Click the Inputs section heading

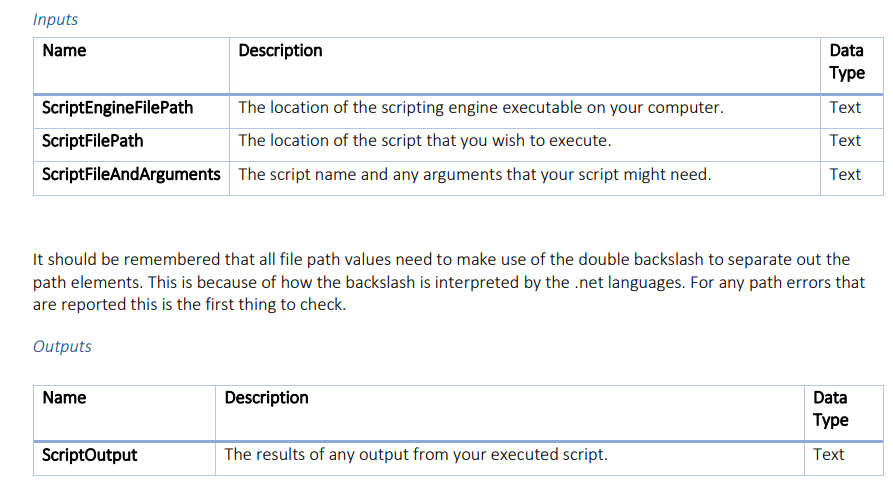pos(55,19)
